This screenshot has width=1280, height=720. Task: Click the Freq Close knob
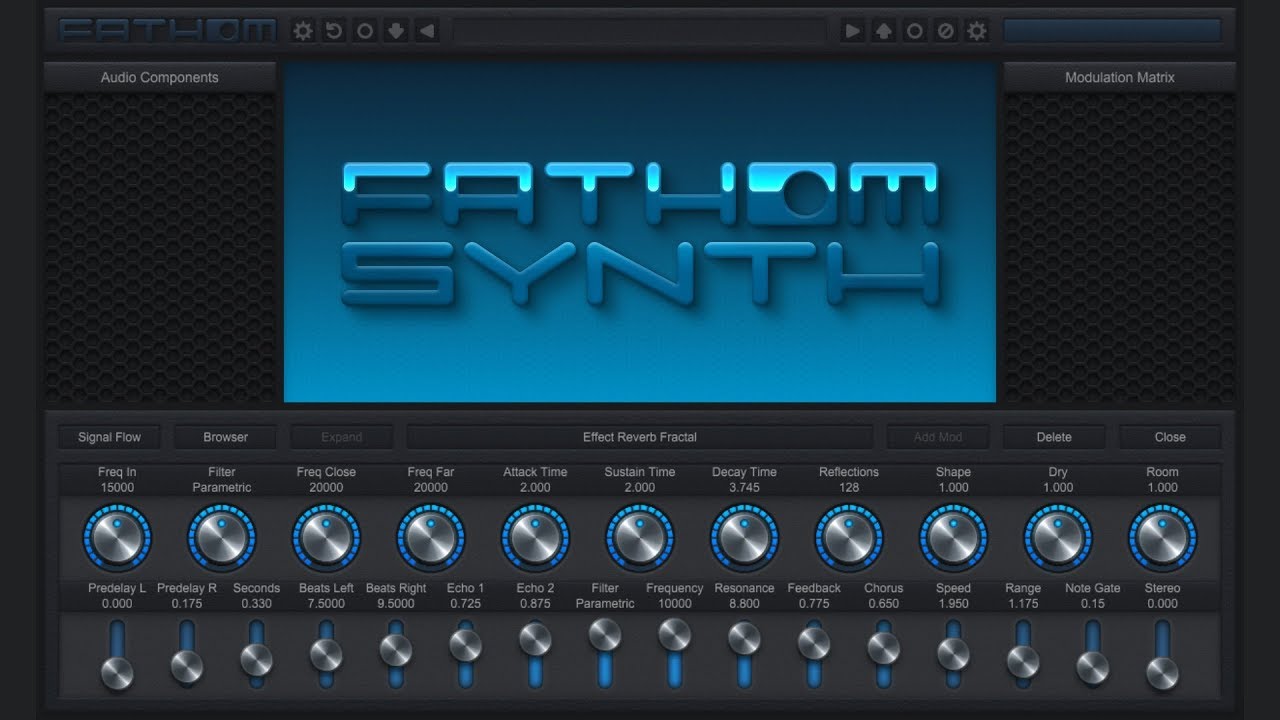point(326,538)
